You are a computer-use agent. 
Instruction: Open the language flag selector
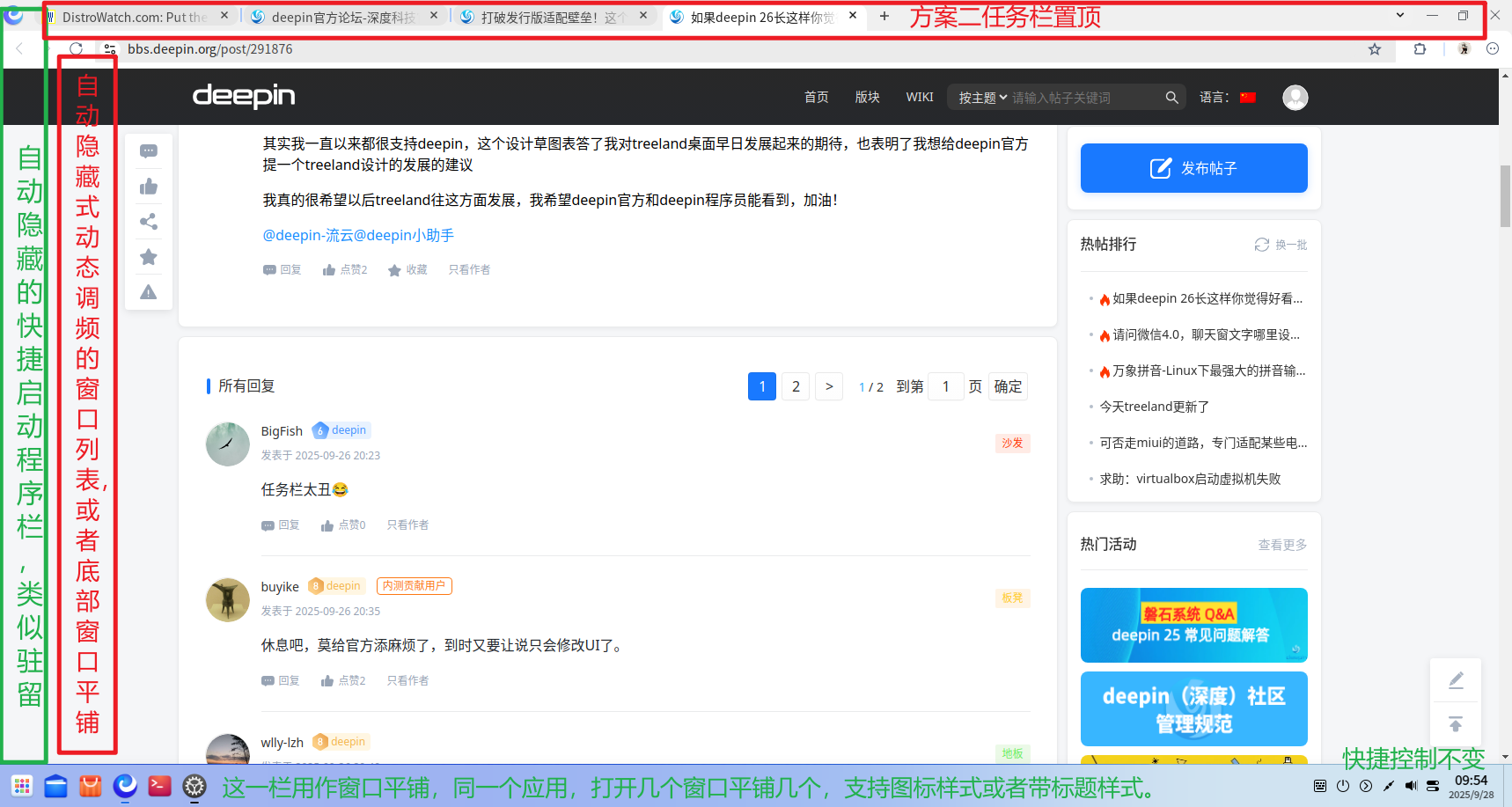pos(1248,98)
